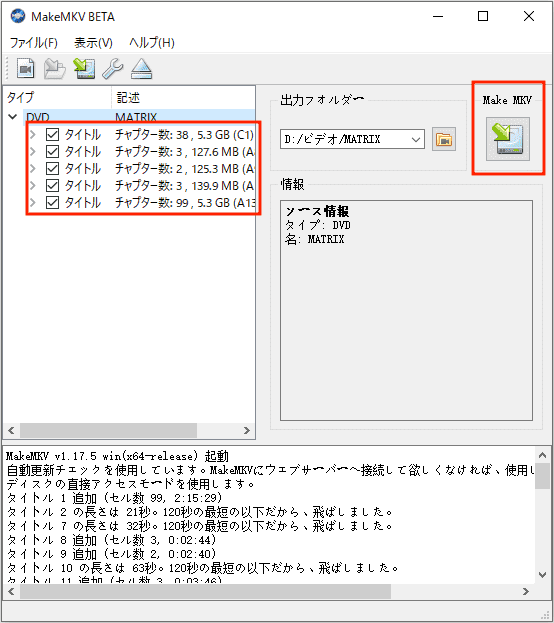Click the save to hard drive toolbar icon
The height and width of the screenshot is (623, 554).
[x=84, y=69]
